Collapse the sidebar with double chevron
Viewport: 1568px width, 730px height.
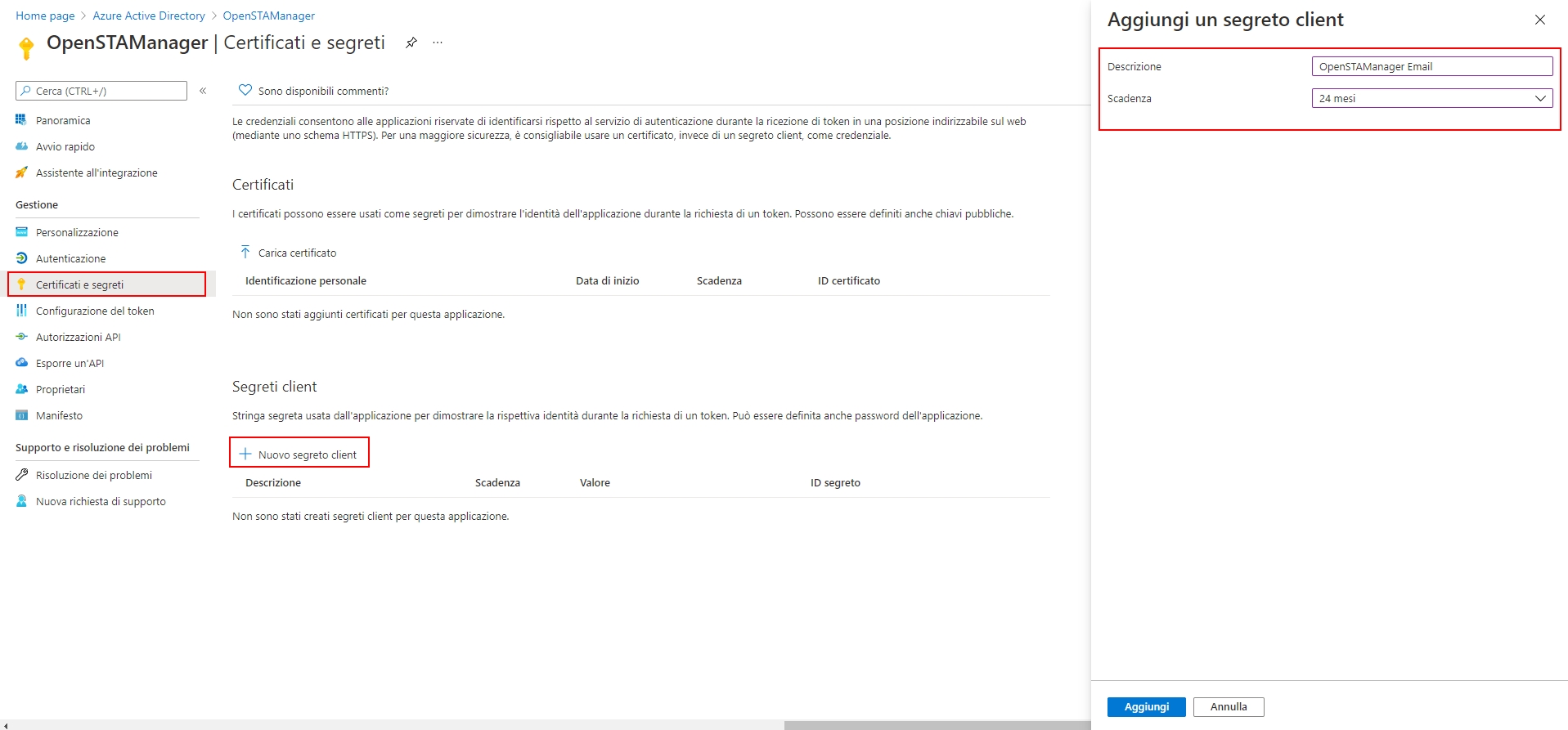point(203,91)
